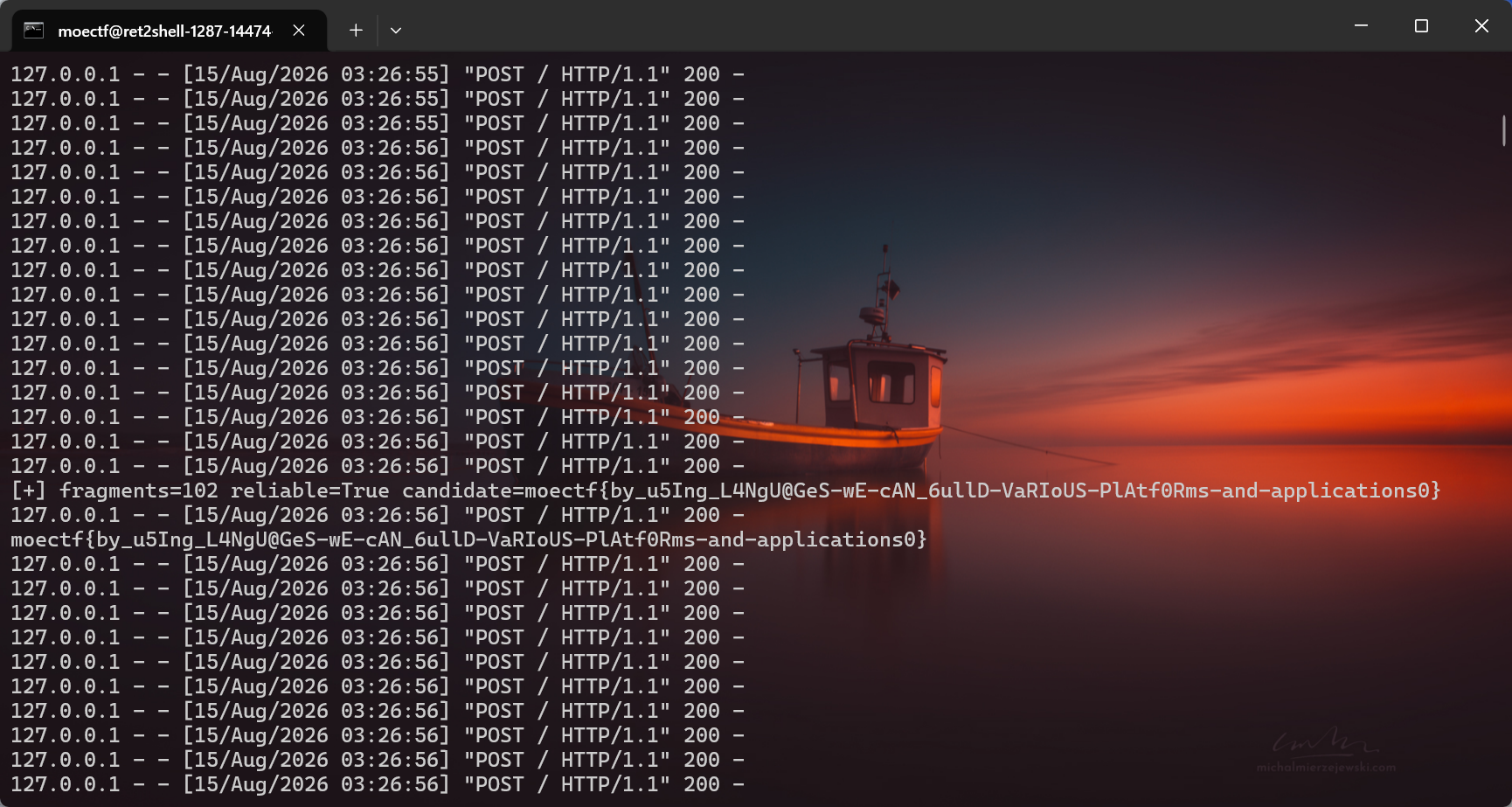
Task: Click the first 03:26:56 log entry
Action: pos(378,148)
